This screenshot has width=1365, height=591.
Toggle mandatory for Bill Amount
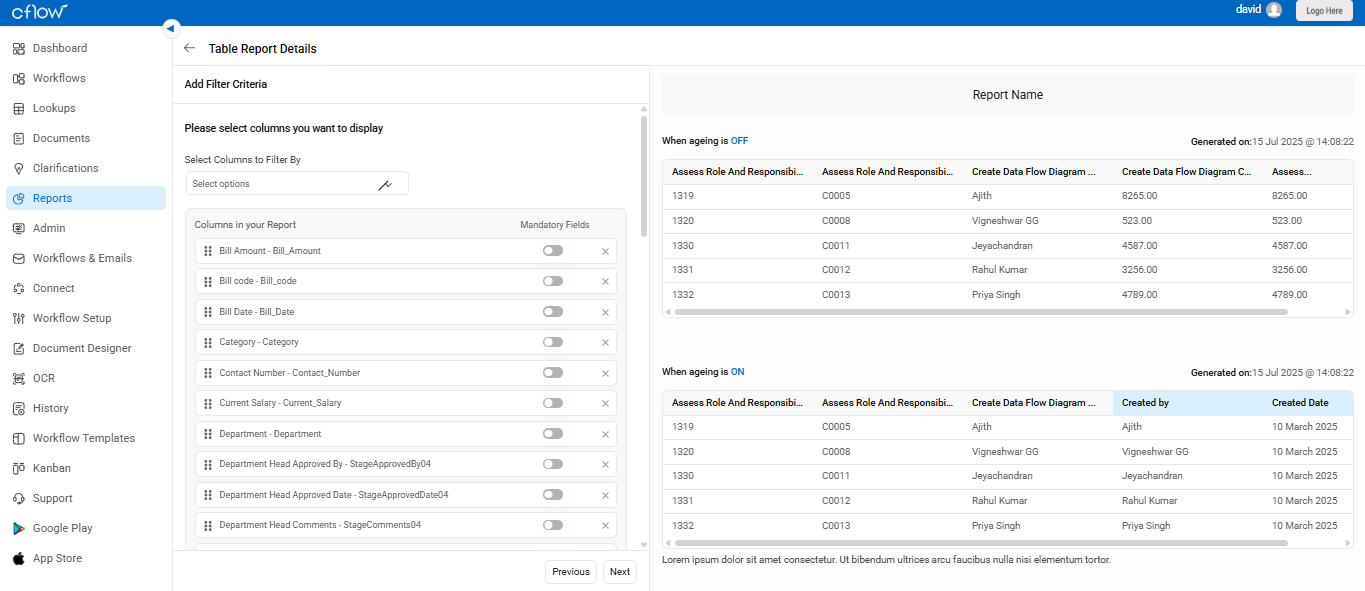click(553, 251)
